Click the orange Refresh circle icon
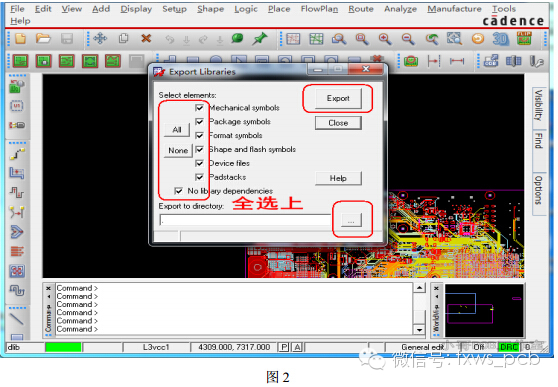This screenshot has height=387, width=558. tap(478, 38)
